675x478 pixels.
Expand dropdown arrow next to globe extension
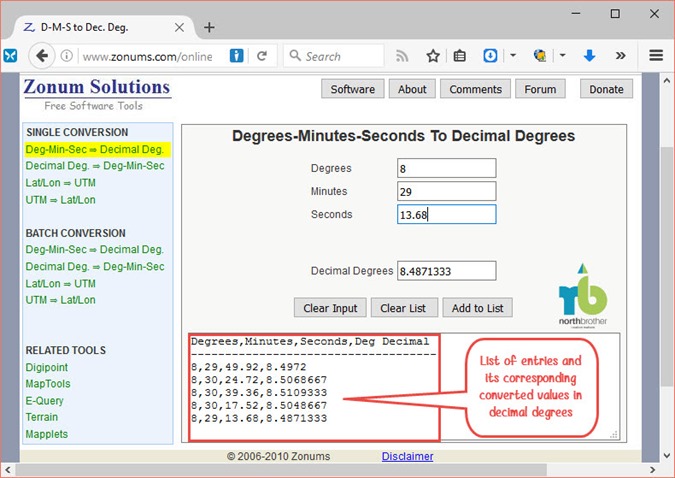(562, 56)
